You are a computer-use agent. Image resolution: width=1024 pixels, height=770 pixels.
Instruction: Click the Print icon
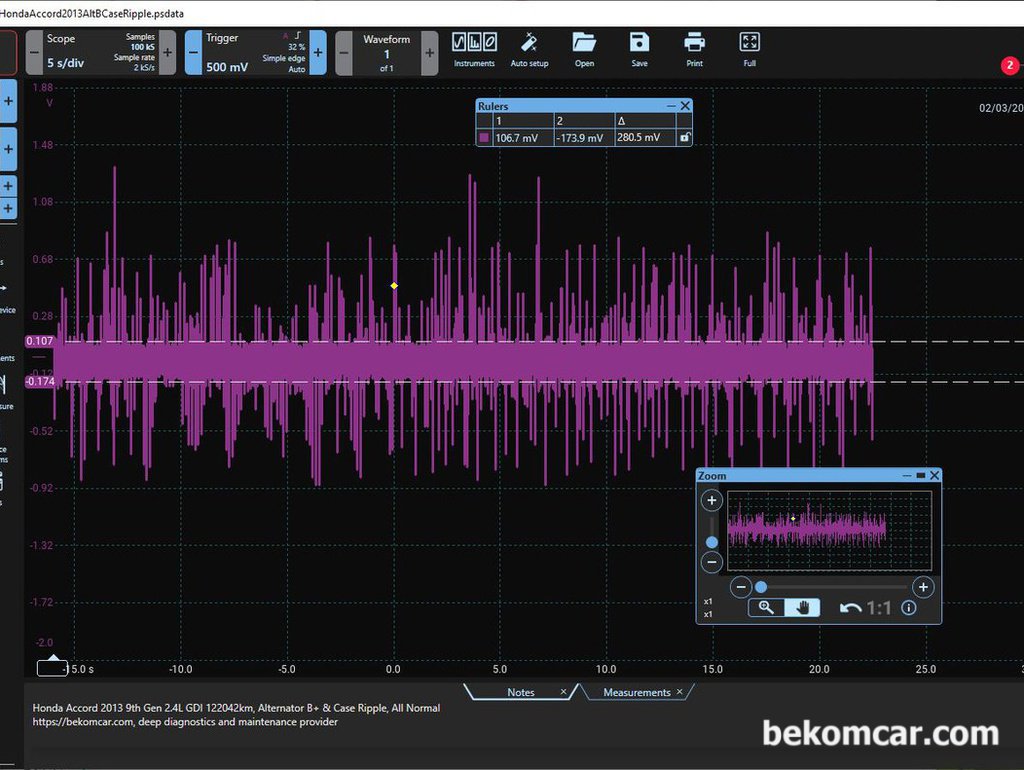tap(694, 50)
